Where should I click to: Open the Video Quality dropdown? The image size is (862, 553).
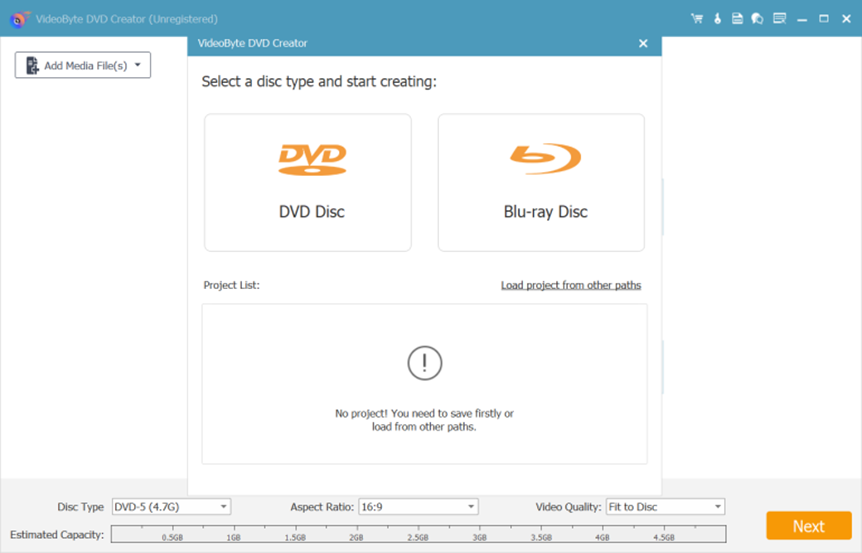click(665, 507)
